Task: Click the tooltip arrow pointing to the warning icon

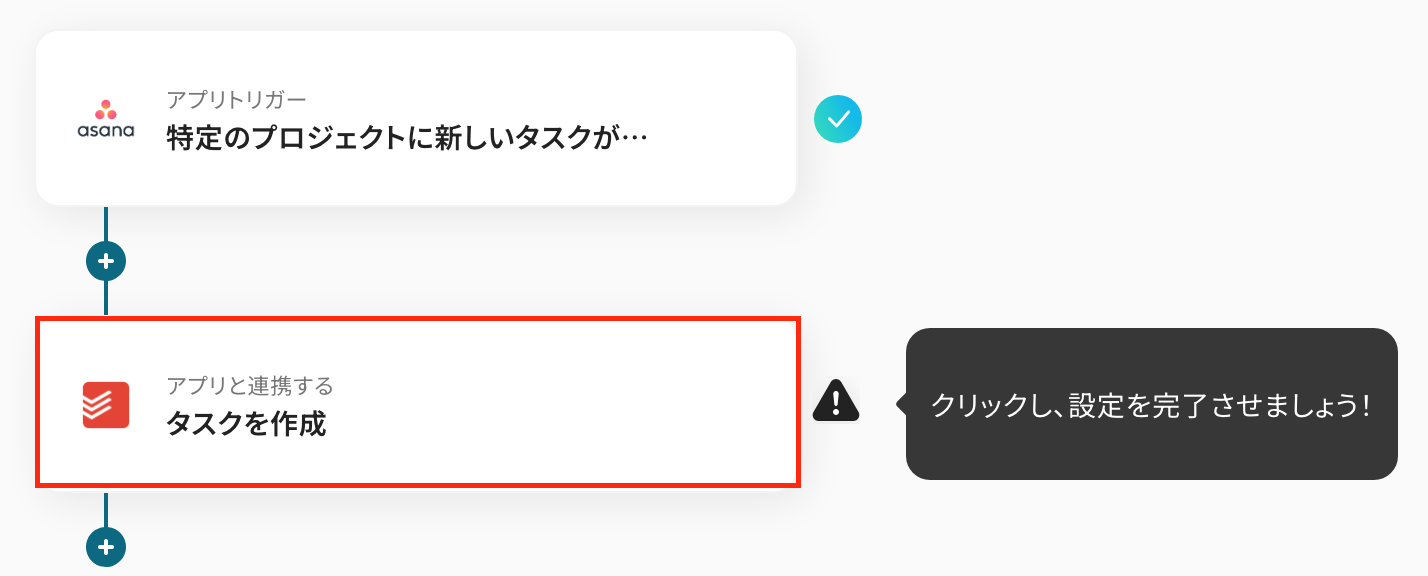Action: click(x=902, y=404)
